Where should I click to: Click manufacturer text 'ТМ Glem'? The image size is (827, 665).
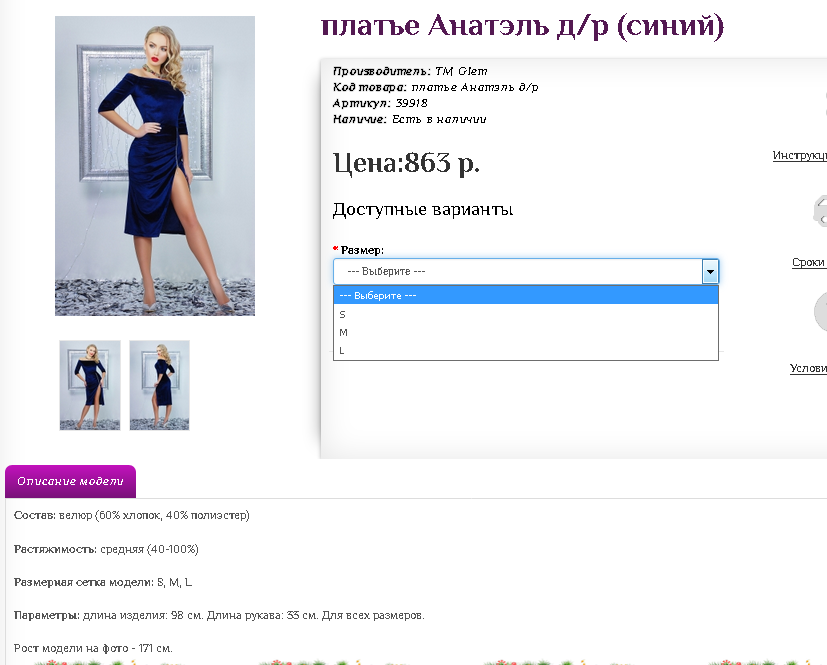(461, 71)
